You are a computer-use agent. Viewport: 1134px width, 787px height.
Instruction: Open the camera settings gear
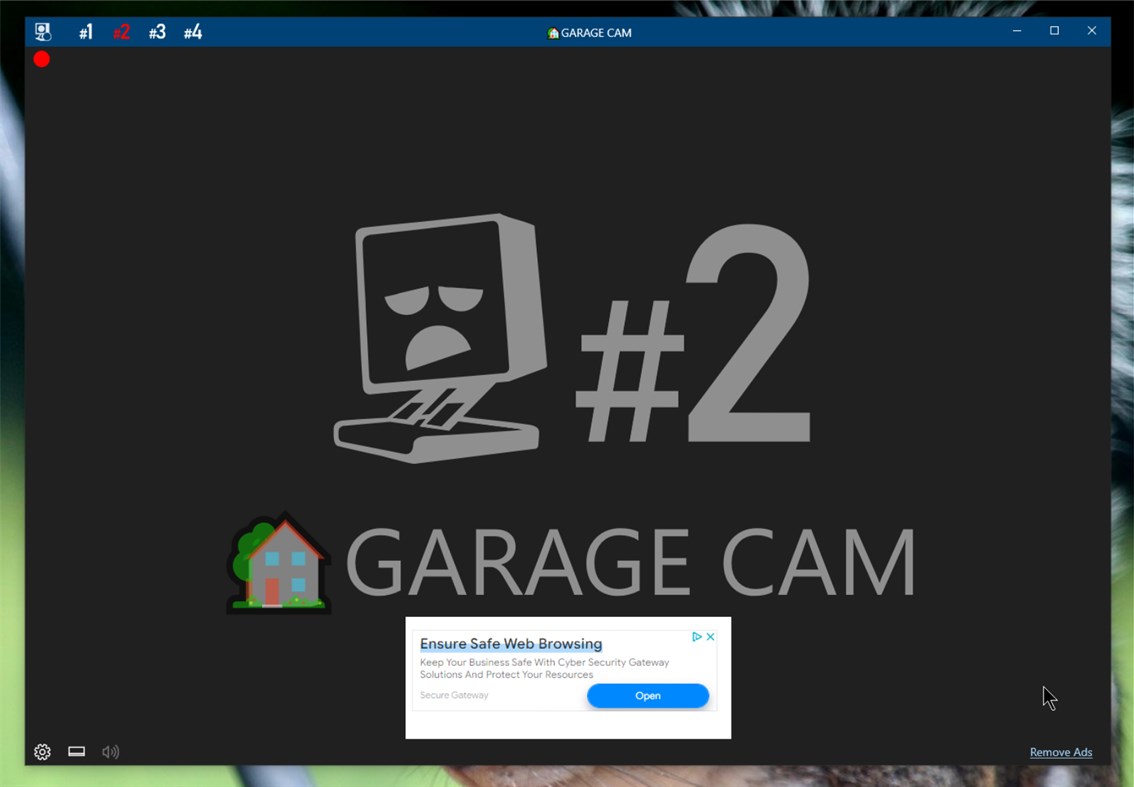(42, 751)
